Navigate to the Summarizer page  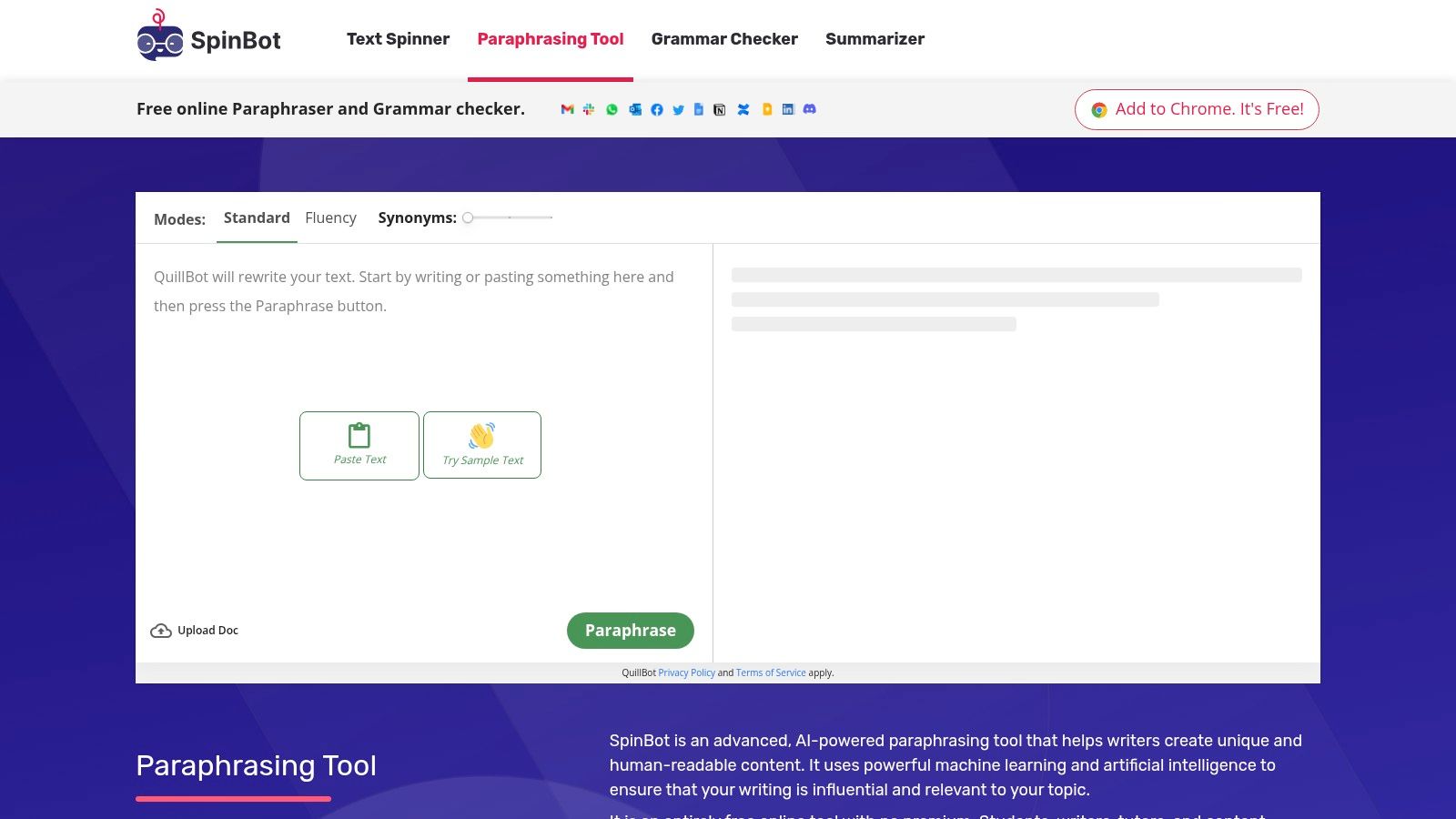[875, 39]
